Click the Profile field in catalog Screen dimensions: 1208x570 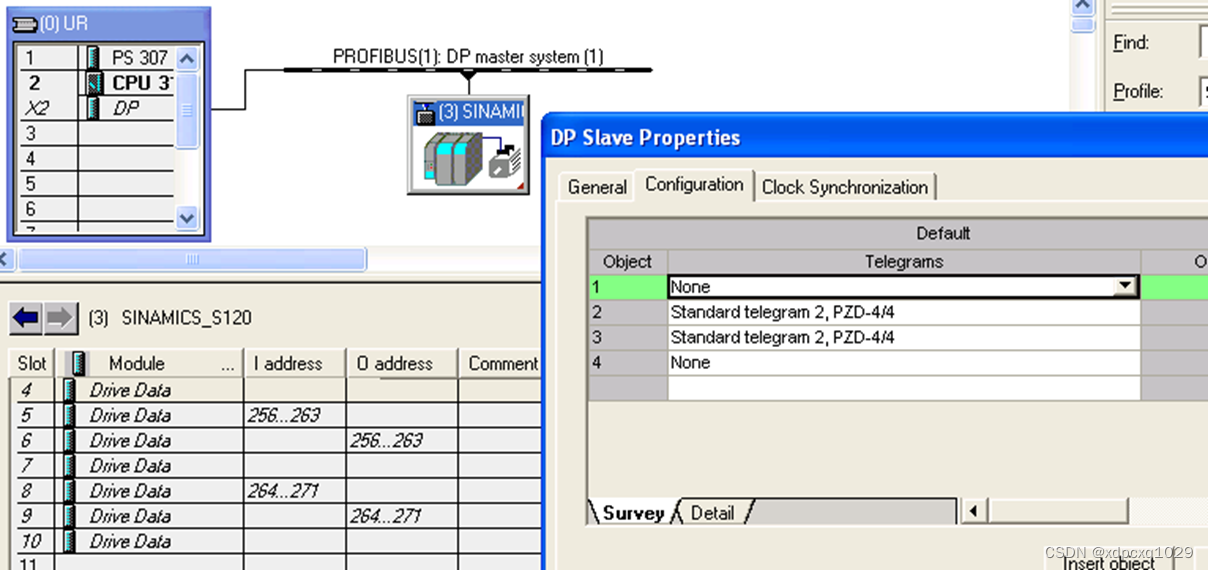(x=1203, y=92)
